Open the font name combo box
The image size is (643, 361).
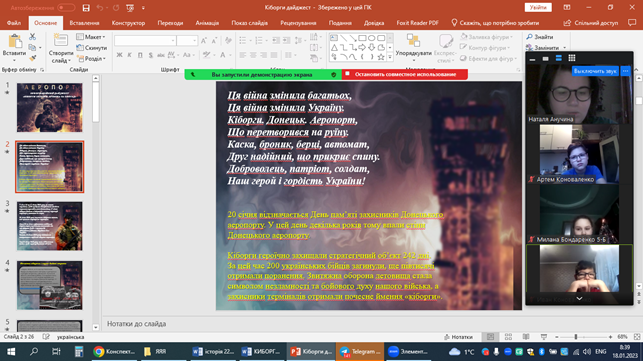(x=145, y=40)
